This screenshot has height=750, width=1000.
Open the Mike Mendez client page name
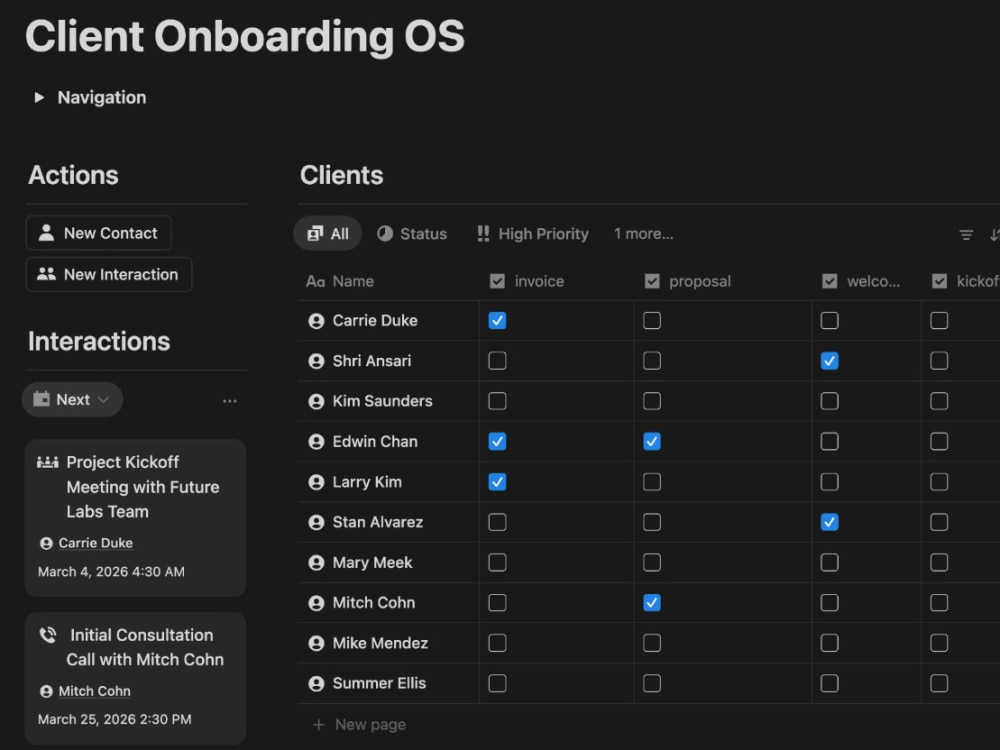point(380,643)
